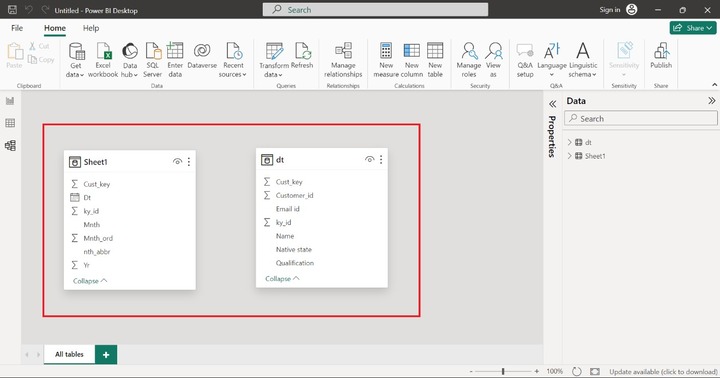Click the zoom slider handle

503,371
